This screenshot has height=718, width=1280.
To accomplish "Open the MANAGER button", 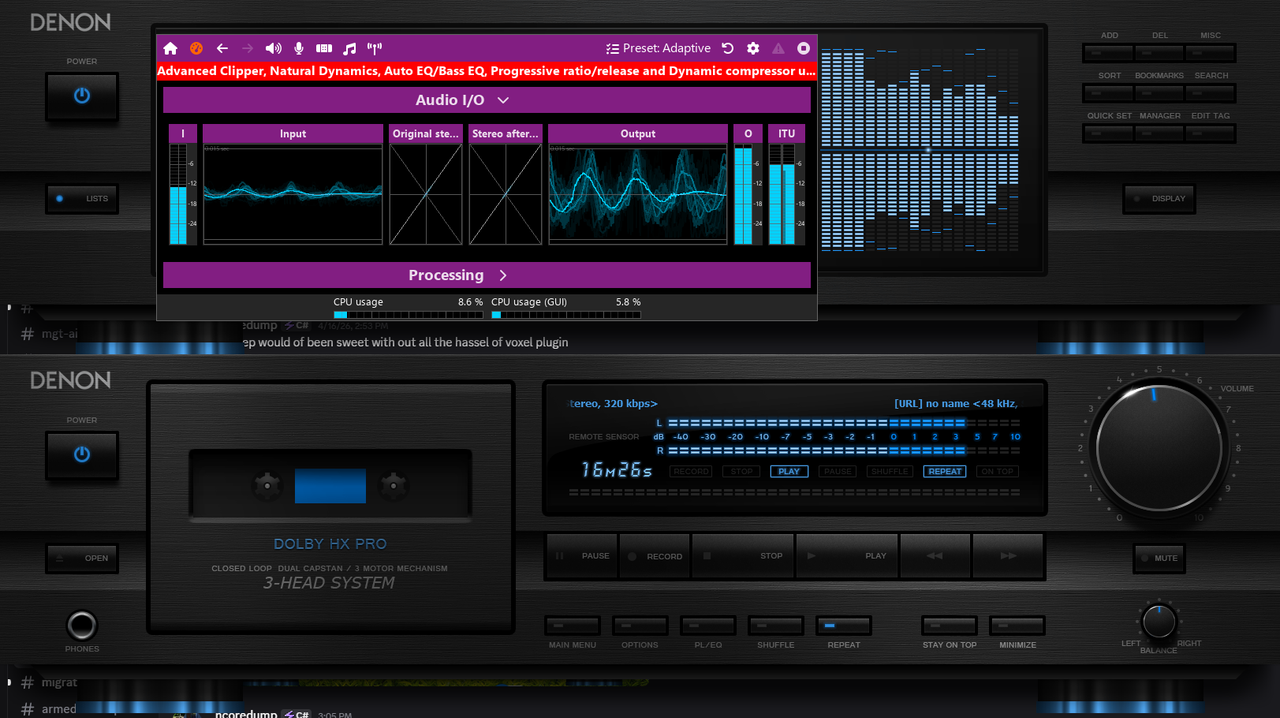I will pyautogui.click(x=1159, y=133).
